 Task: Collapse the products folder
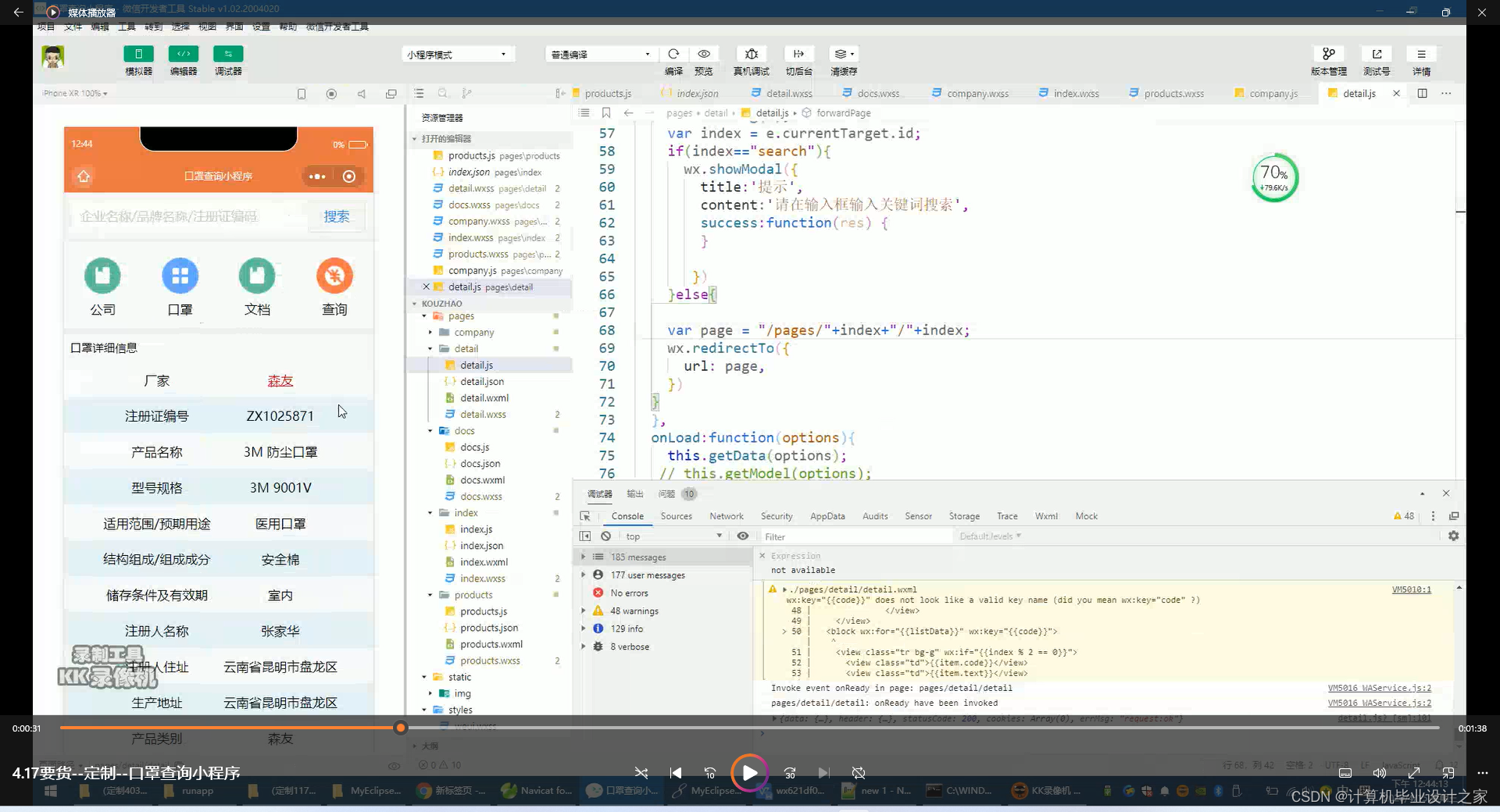[x=430, y=595]
